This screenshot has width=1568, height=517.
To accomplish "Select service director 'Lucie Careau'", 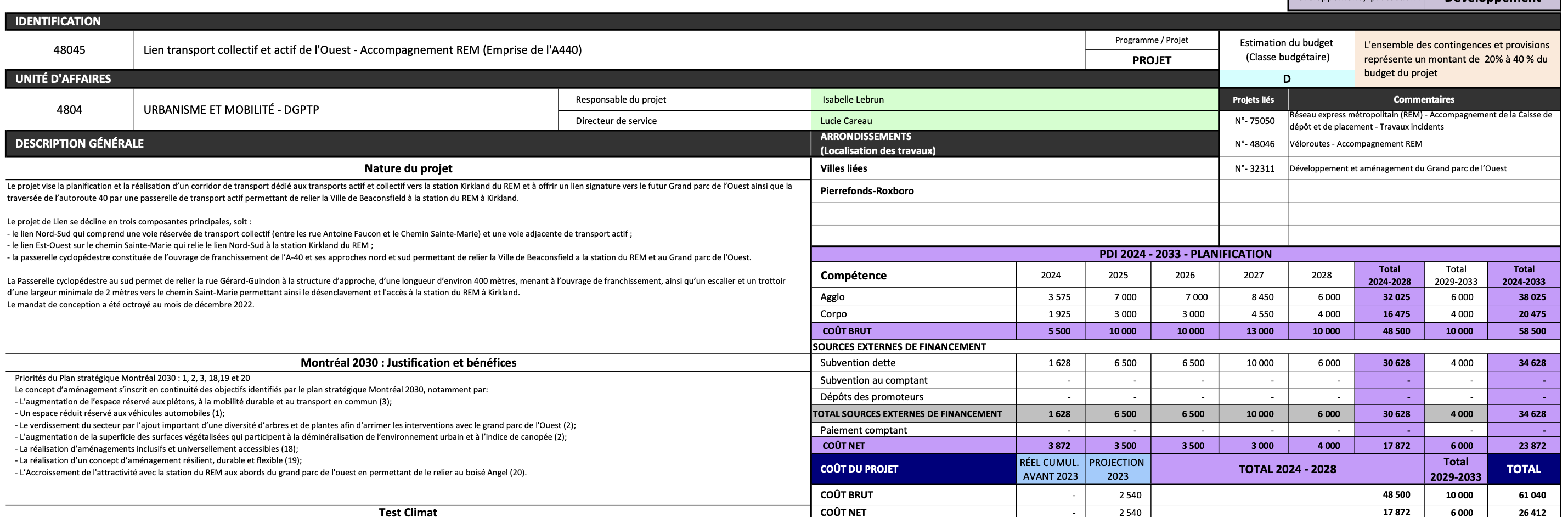I will (x=846, y=121).
